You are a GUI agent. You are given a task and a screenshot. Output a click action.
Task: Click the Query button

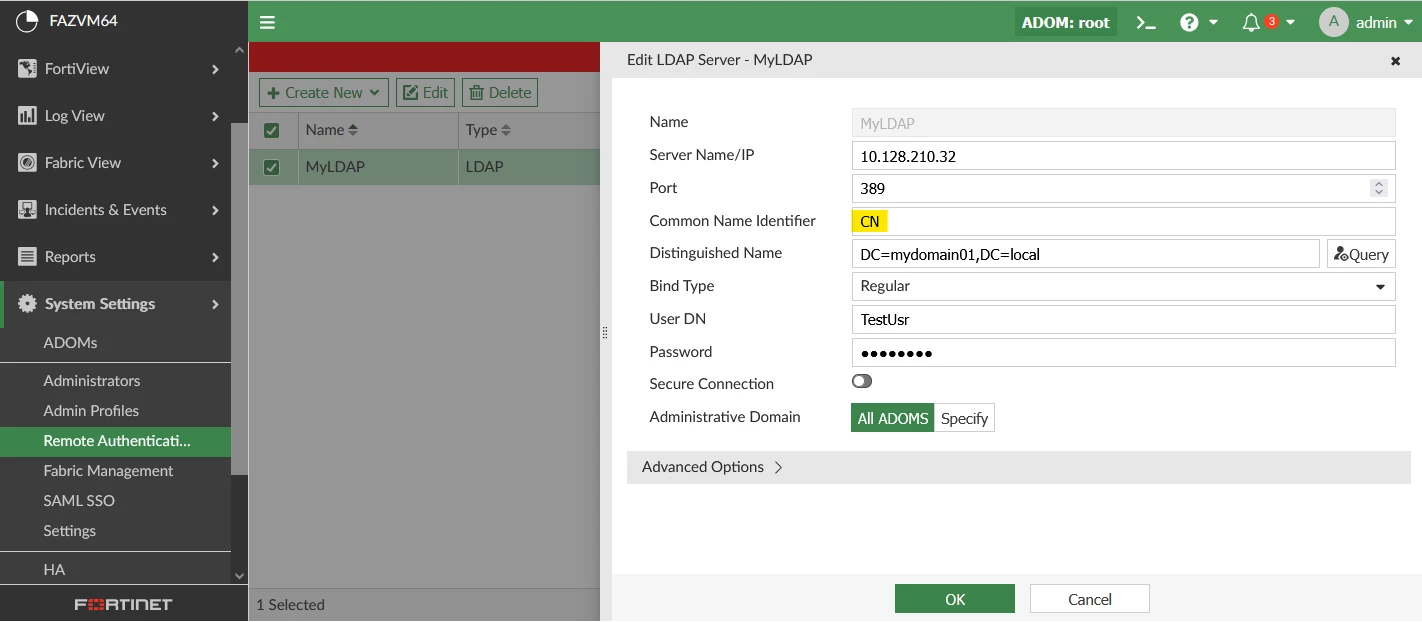pos(1361,254)
